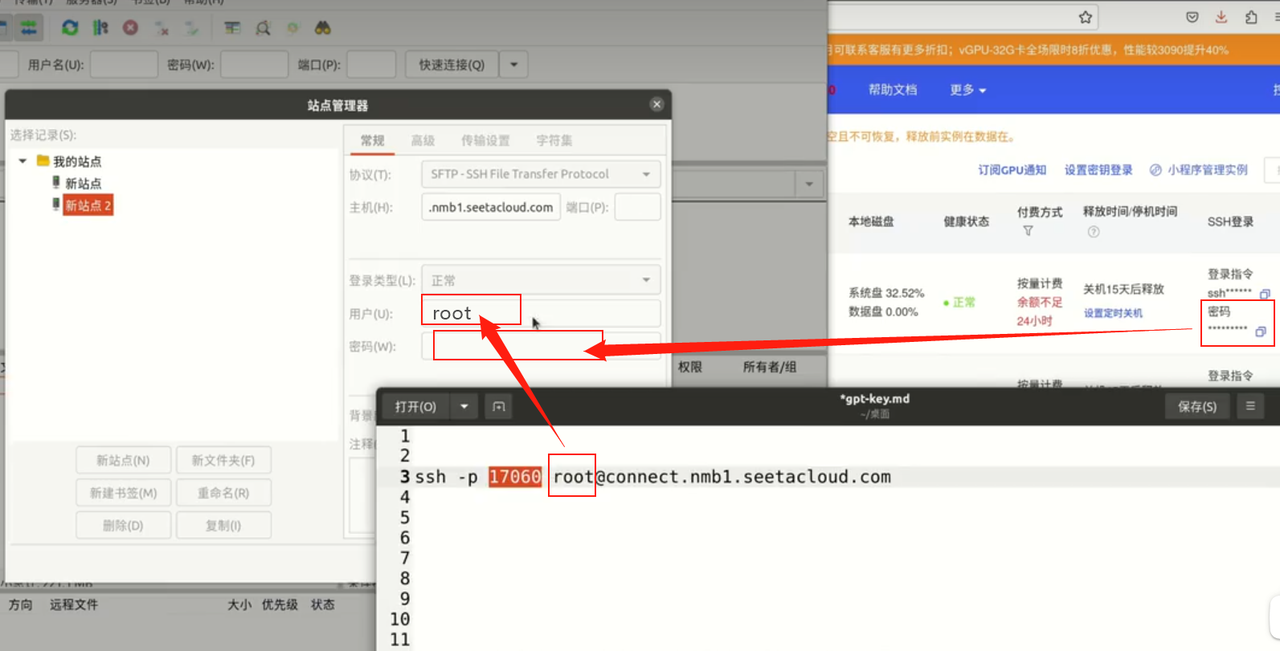
Task: Switch to the 字符集 tab
Action: point(554,141)
